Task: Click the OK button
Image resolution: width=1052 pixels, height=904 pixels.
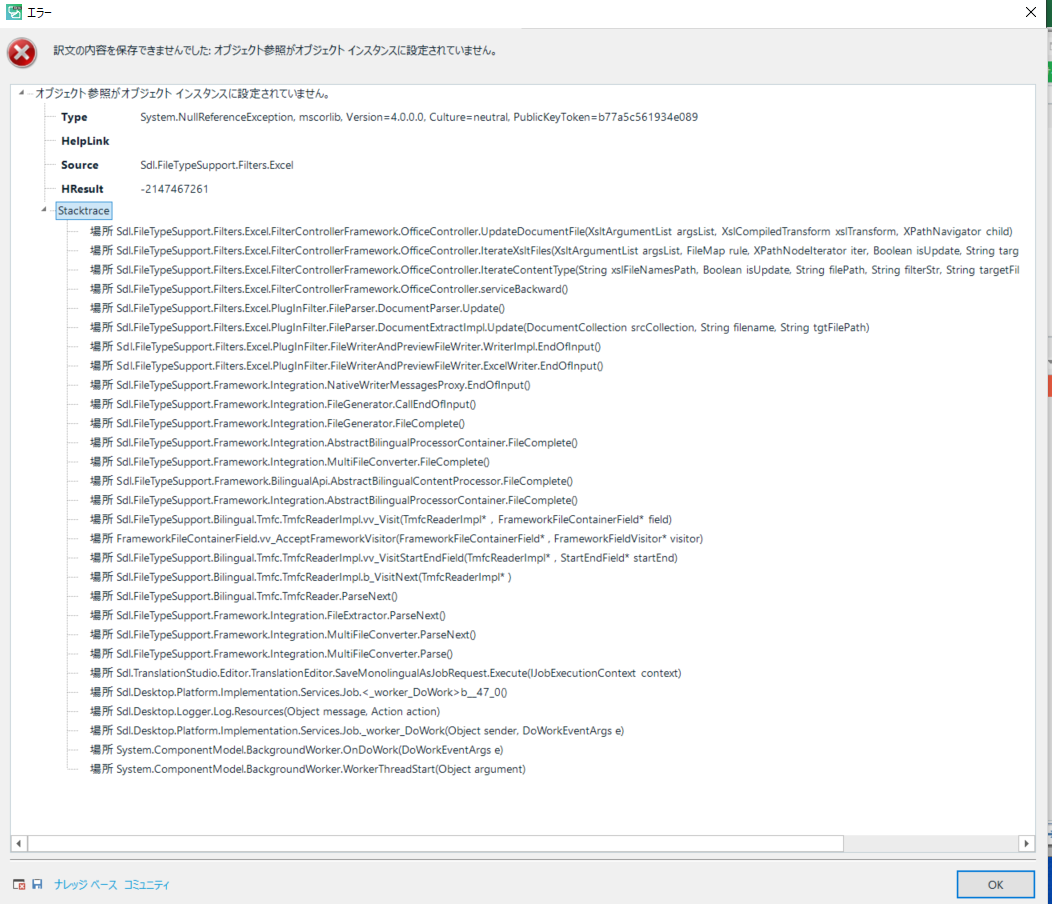Action: (995, 884)
